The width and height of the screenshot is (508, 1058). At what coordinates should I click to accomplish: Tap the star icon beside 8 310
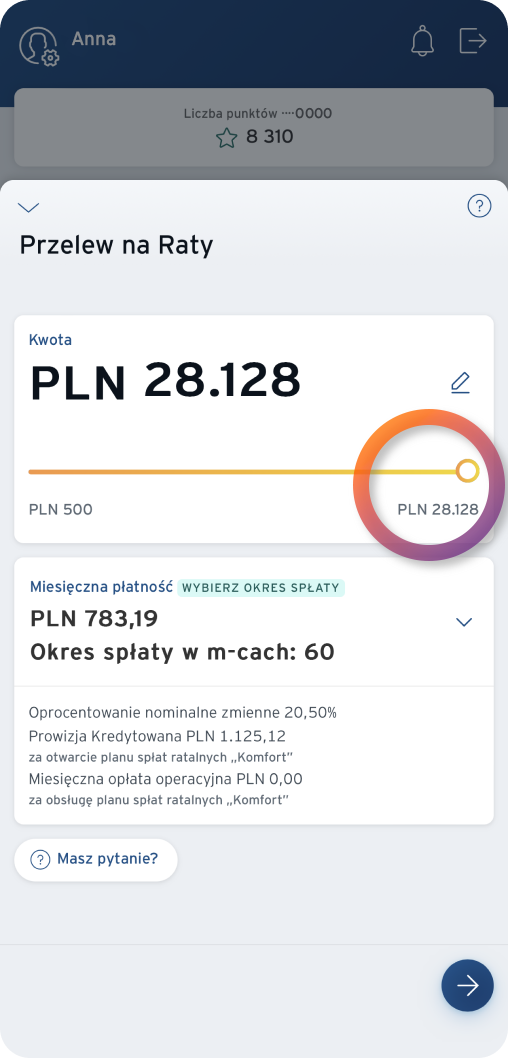coord(227,138)
